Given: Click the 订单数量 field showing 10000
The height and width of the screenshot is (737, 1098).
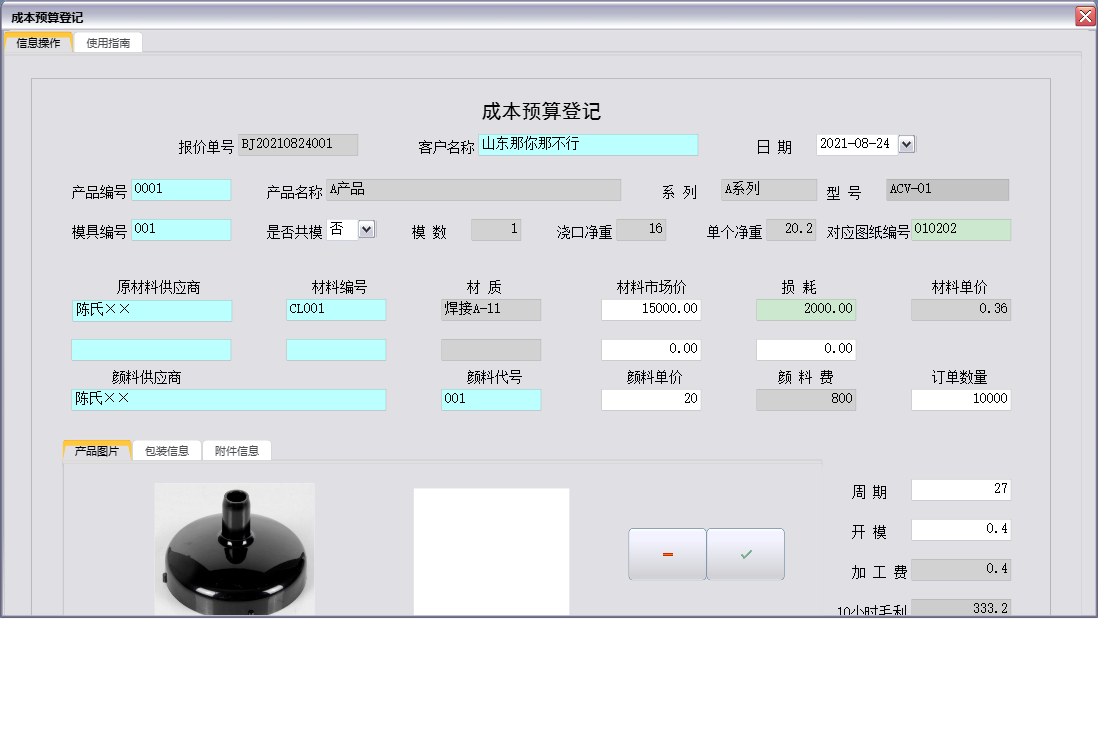Looking at the screenshot, I should click(x=961, y=399).
